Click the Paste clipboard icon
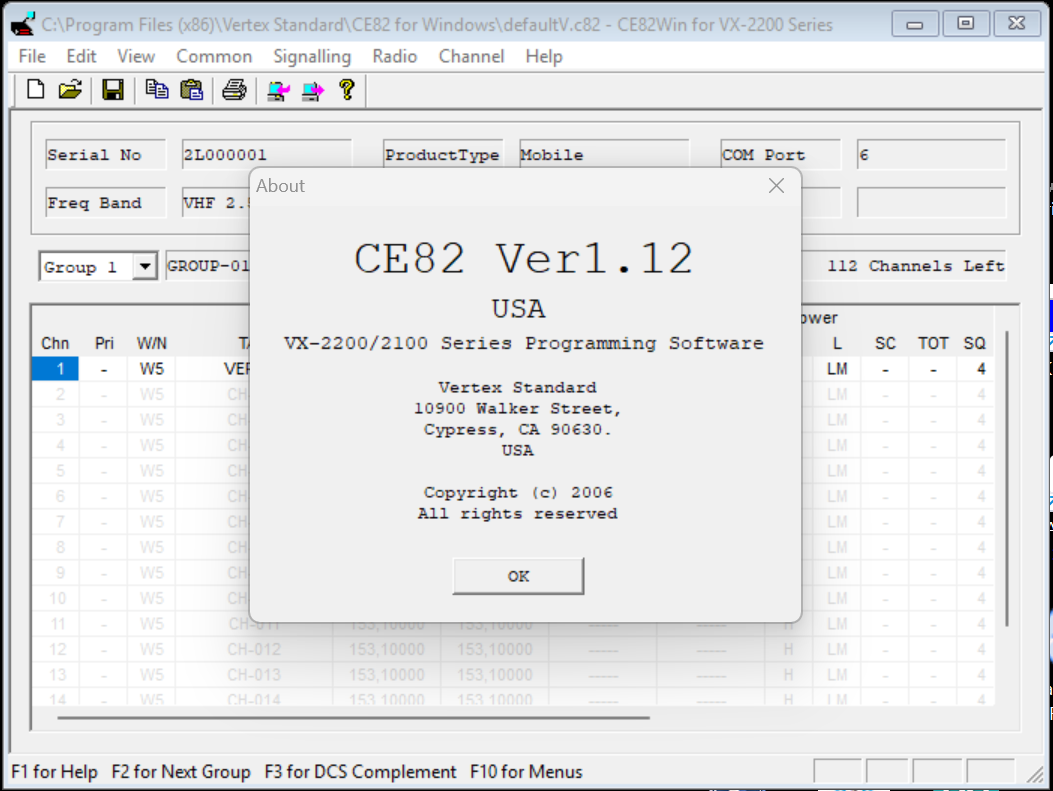The image size is (1053, 791). pyautogui.click(x=191, y=90)
